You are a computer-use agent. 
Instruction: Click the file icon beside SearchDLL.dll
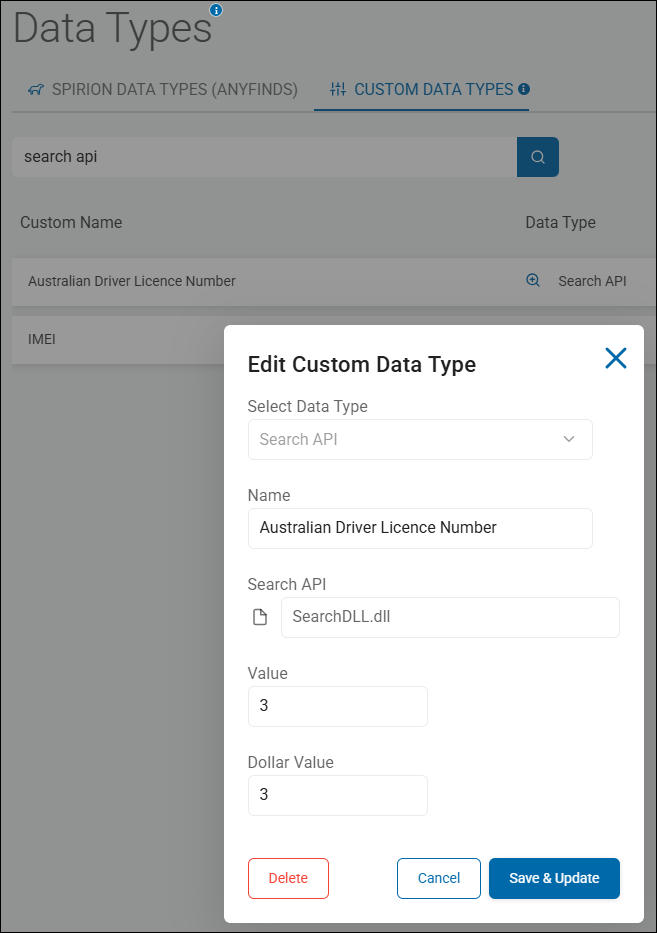click(260, 617)
